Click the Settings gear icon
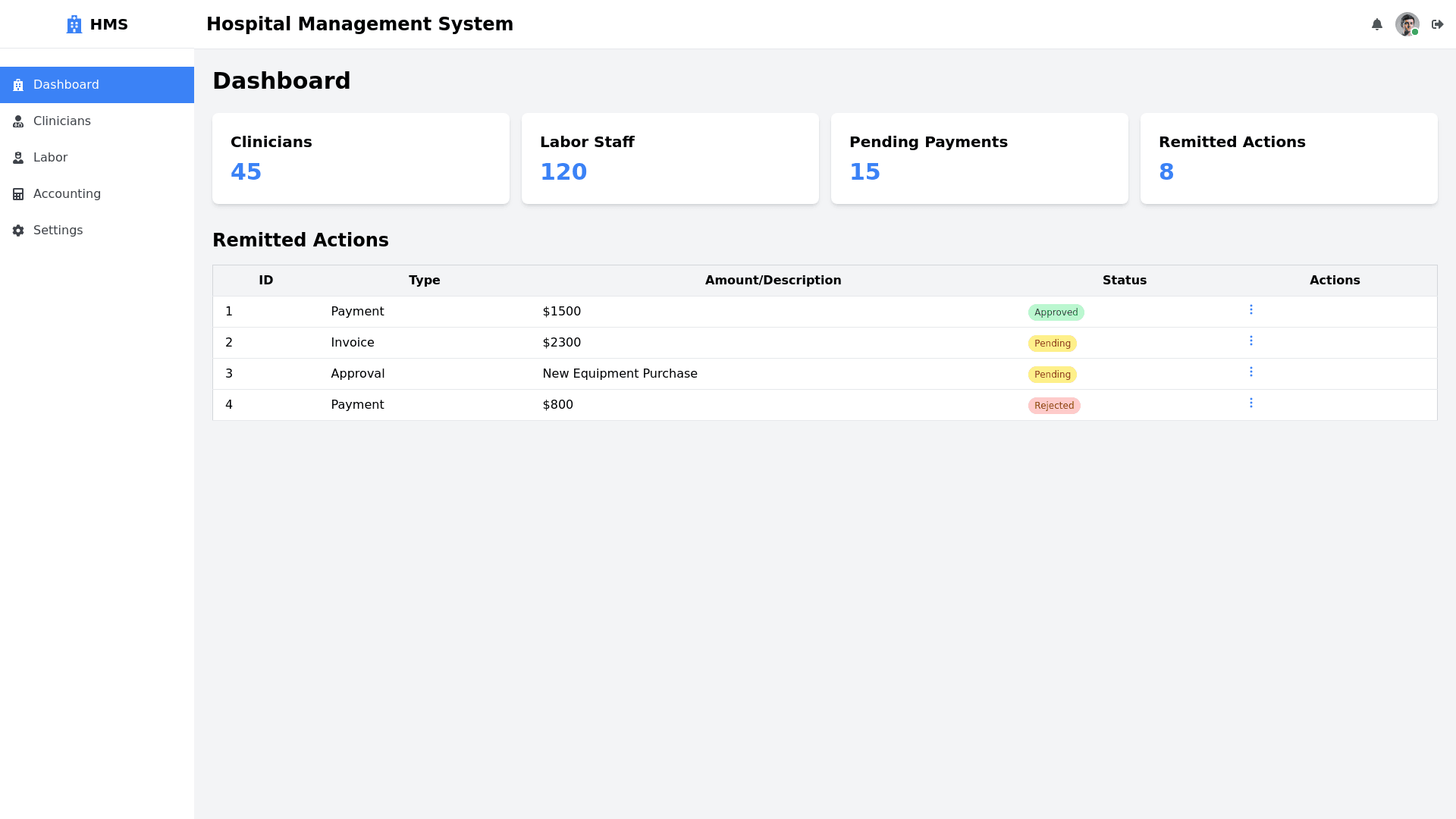 [18, 231]
